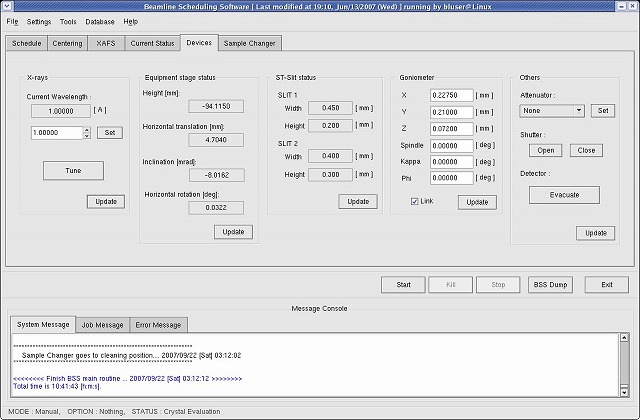The height and width of the screenshot is (420, 640).
Task: Select the Devices tab
Action: pos(199,42)
